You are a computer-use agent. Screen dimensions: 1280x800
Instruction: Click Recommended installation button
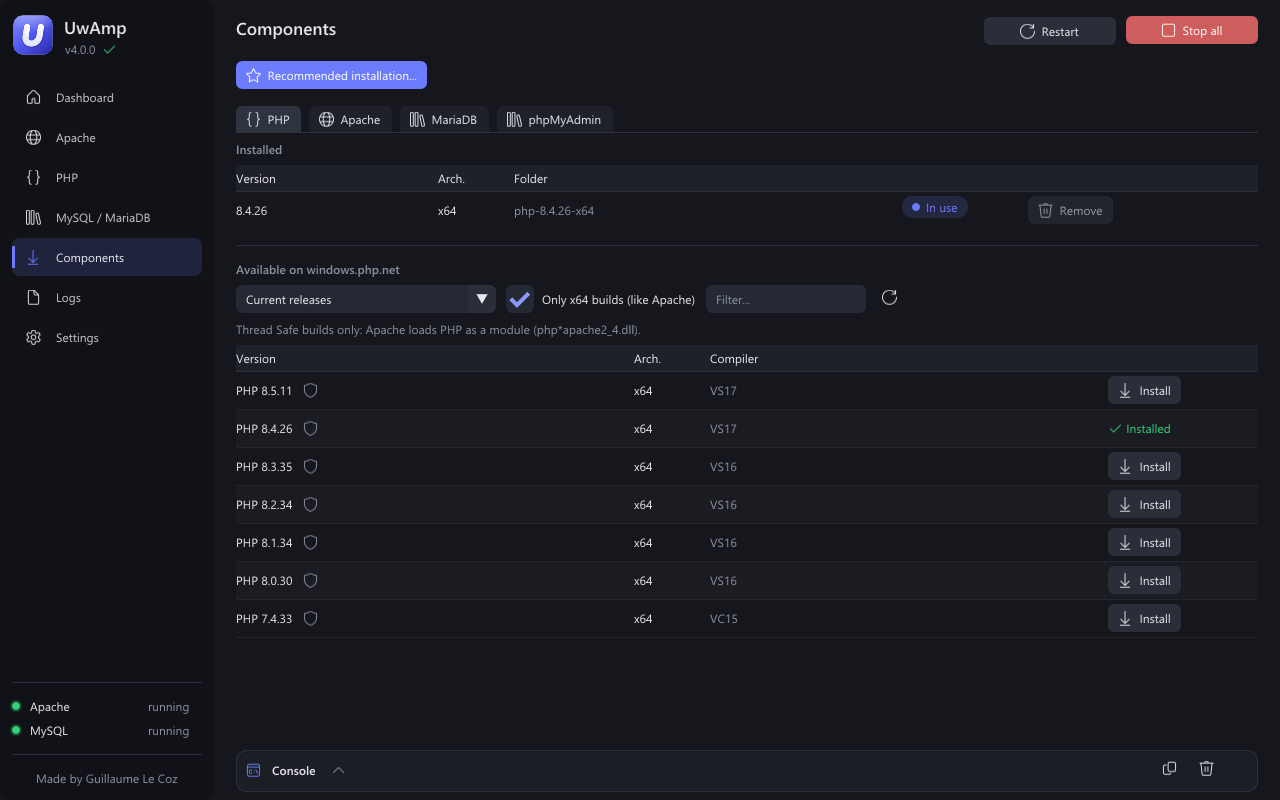pyautogui.click(x=331, y=76)
